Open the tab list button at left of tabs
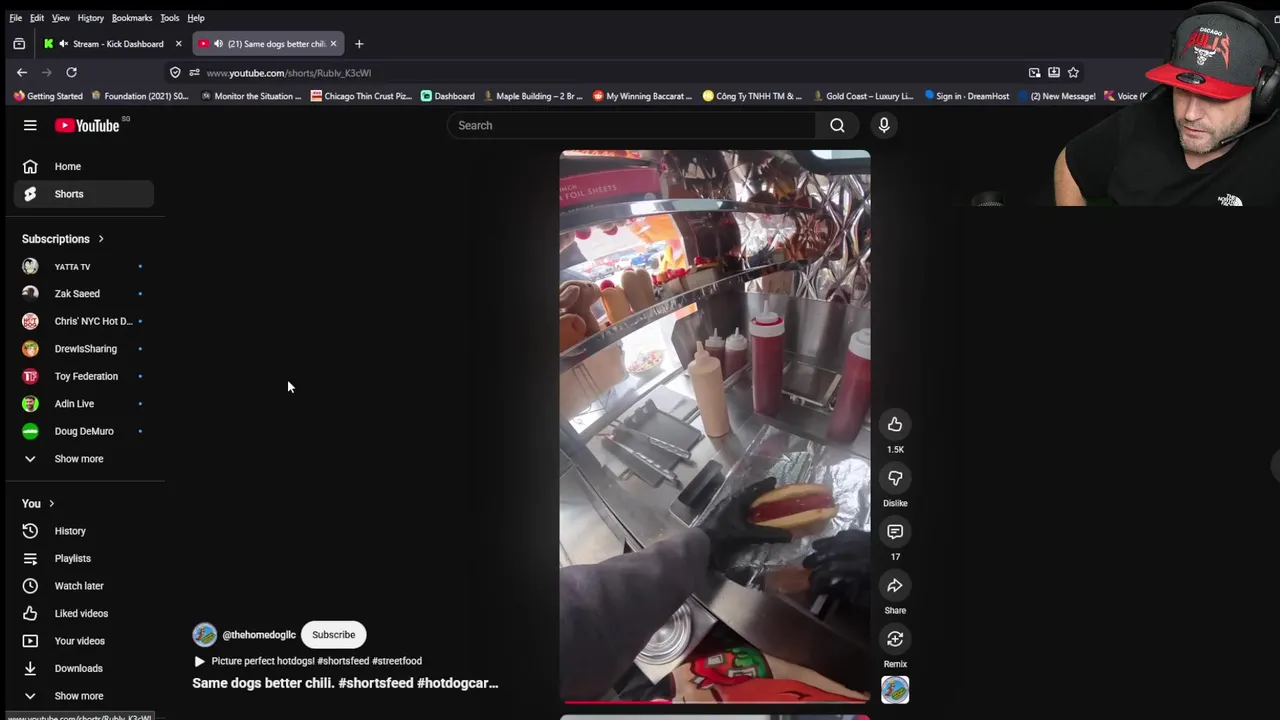This screenshot has width=1280, height=720. click(x=19, y=44)
